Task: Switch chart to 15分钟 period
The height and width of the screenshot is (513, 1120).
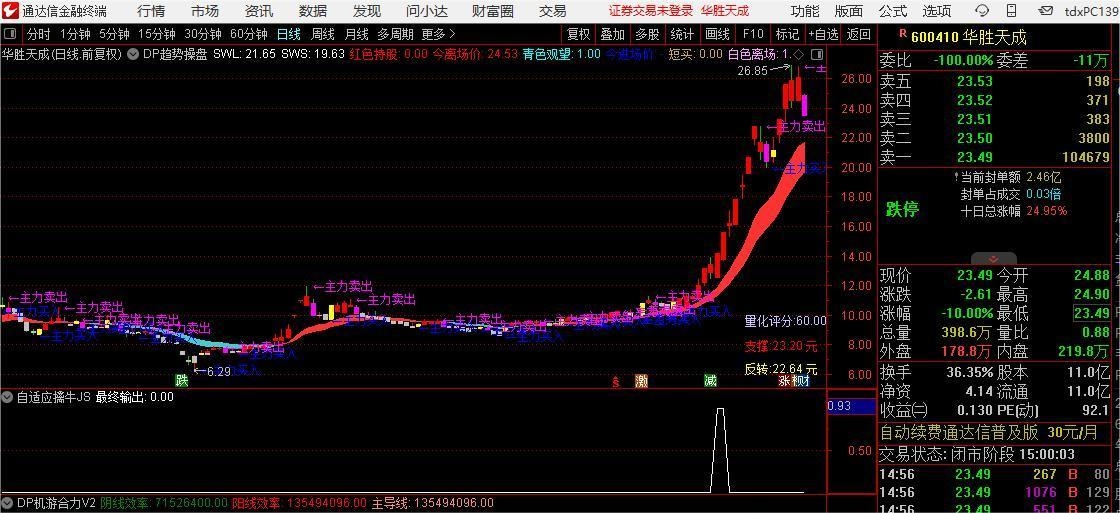Action: tap(156, 34)
